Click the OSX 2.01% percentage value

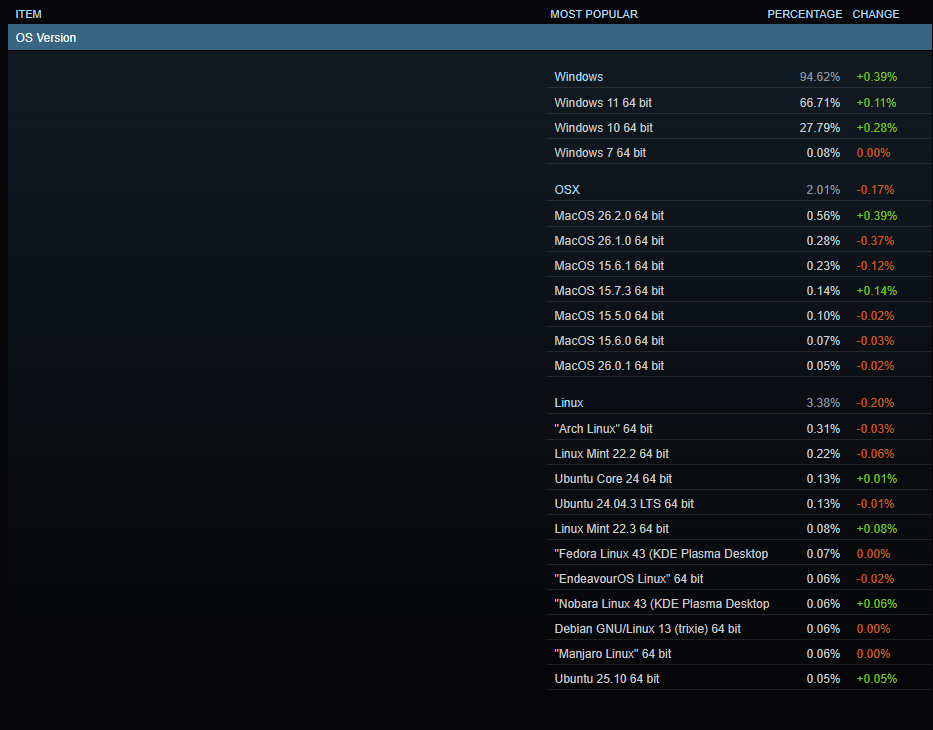(x=824, y=190)
